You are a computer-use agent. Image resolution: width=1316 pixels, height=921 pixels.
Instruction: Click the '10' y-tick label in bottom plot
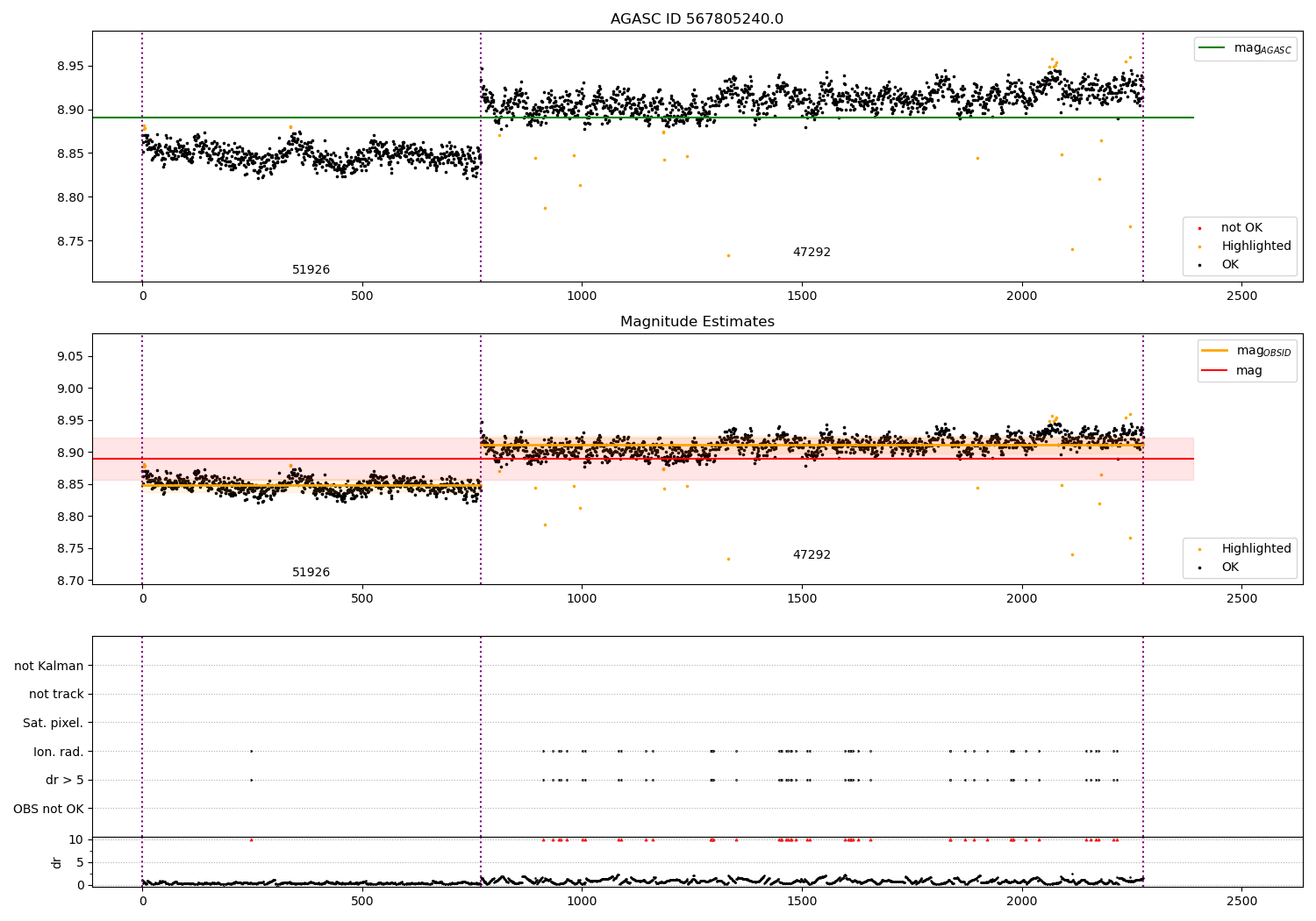click(76, 840)
